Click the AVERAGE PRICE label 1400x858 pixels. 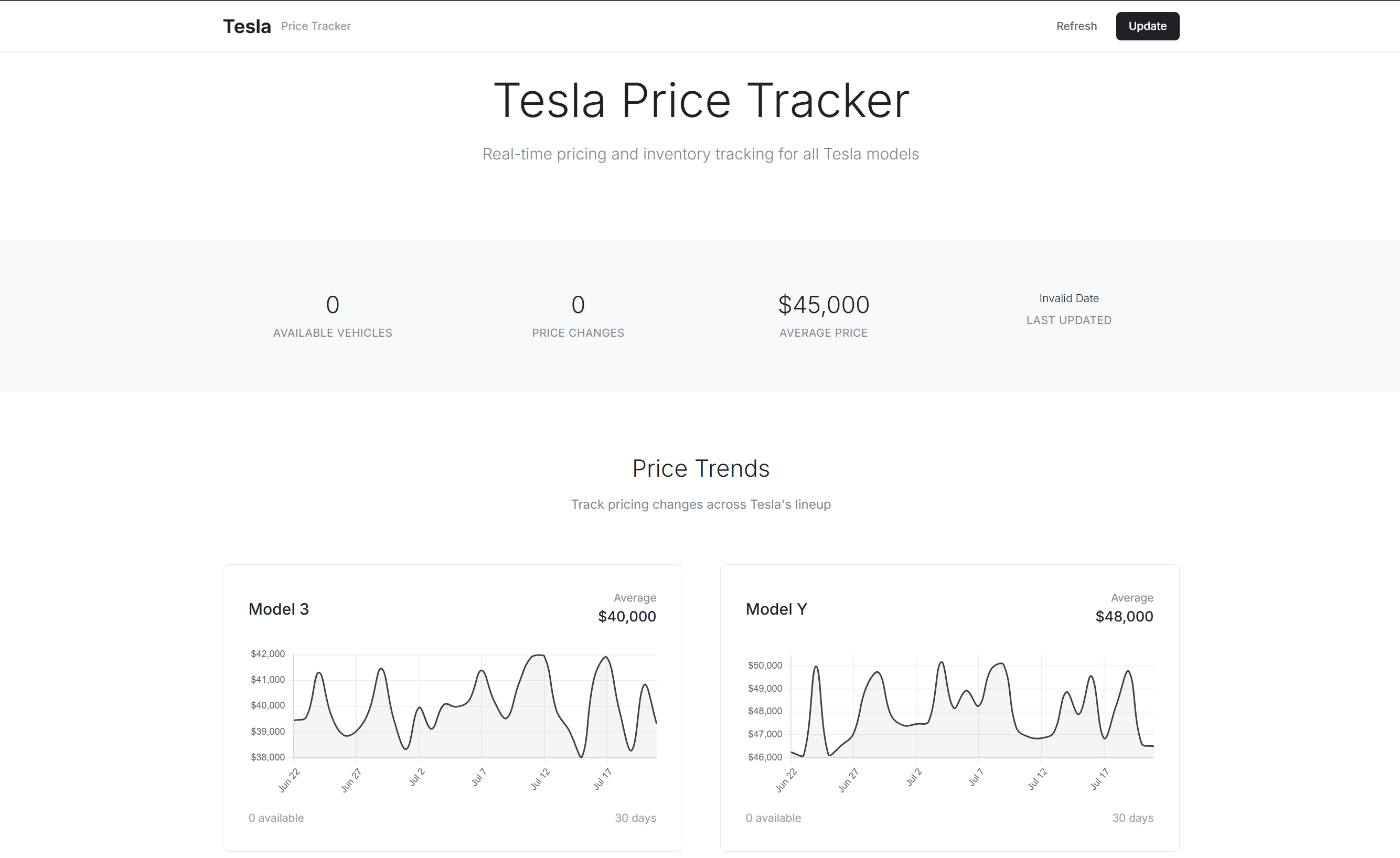[x=824, y=333]
